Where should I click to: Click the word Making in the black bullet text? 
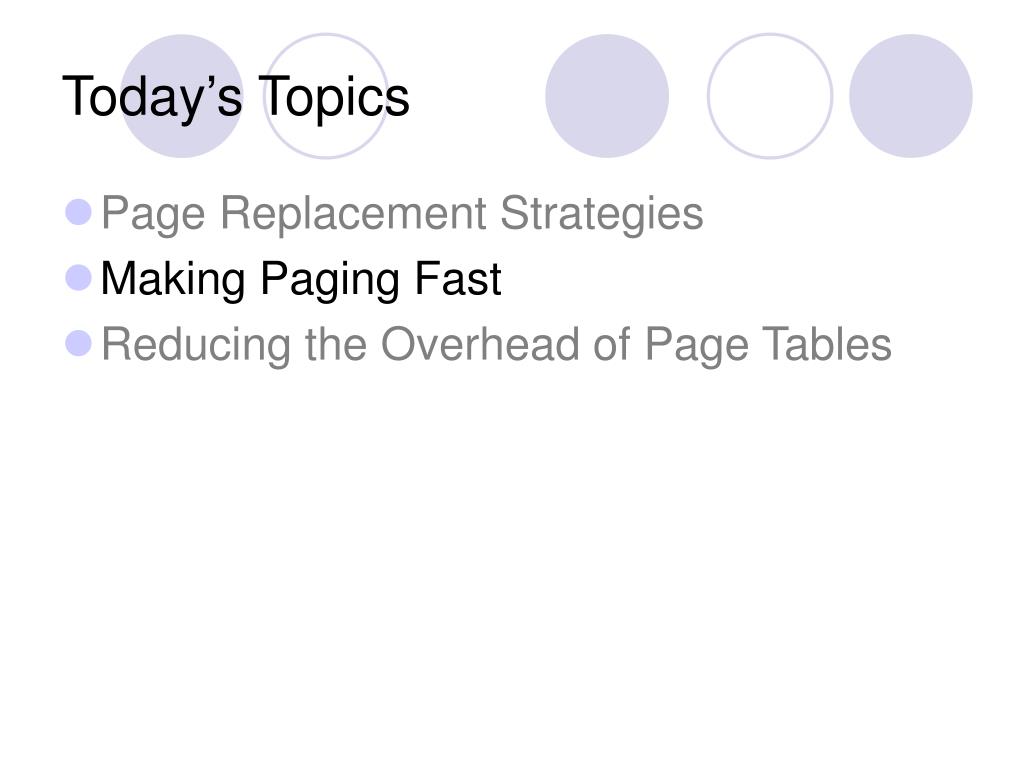173,281
